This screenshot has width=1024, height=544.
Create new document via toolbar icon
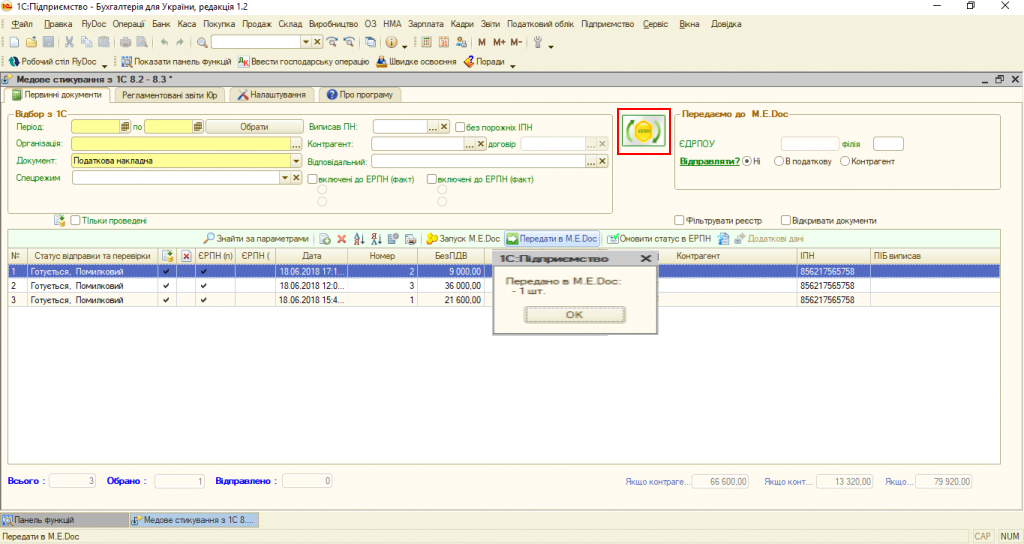(14, 42)
